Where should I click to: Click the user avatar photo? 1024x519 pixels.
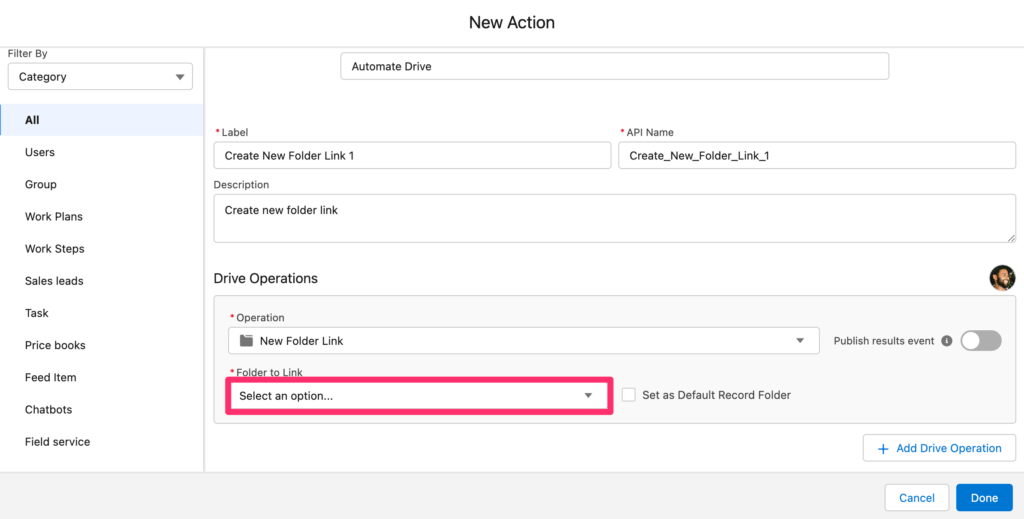(x=1002, y=277)
